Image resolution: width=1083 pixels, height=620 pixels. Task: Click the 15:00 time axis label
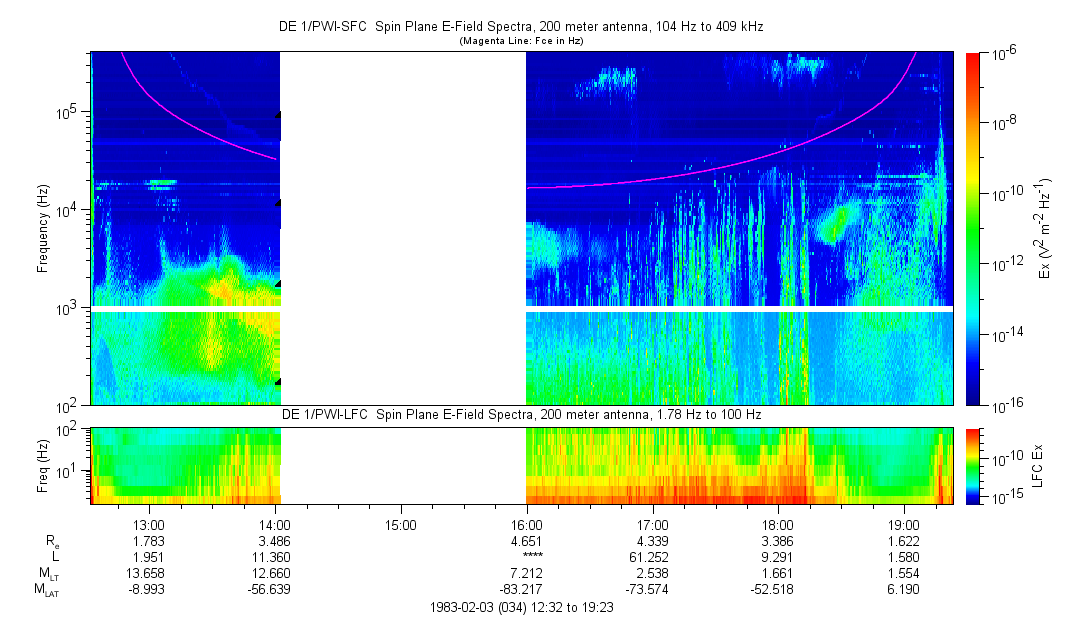pyautogui.click(x=400, y=523)
